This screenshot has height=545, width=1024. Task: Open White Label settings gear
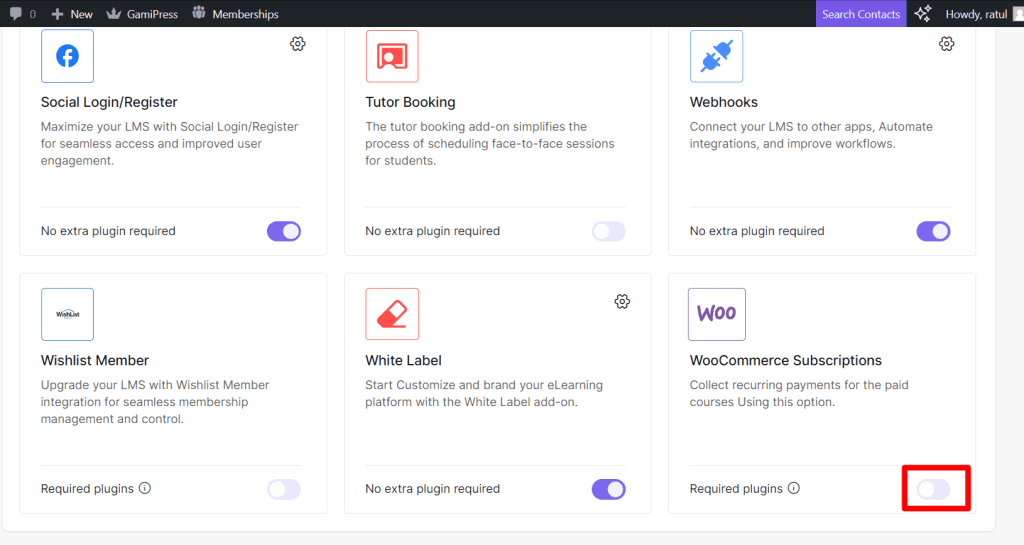[622, 302]
